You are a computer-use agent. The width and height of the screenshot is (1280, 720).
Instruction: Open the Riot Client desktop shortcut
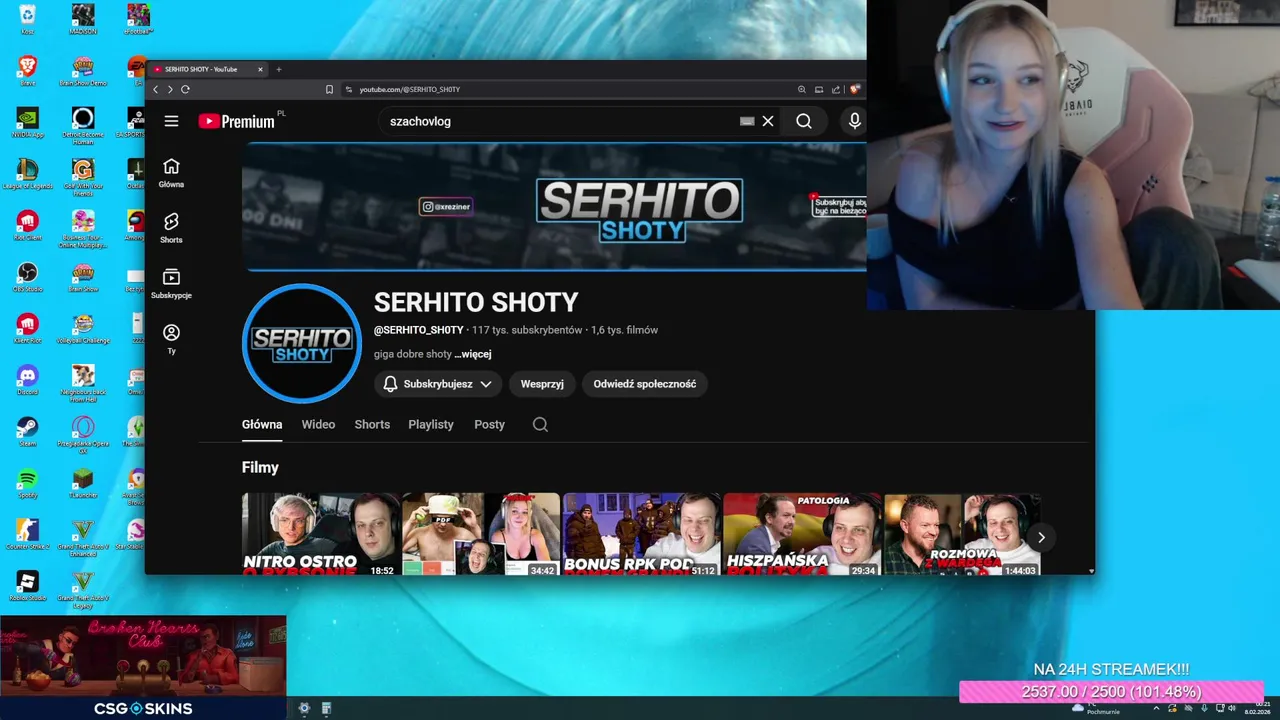27,224
